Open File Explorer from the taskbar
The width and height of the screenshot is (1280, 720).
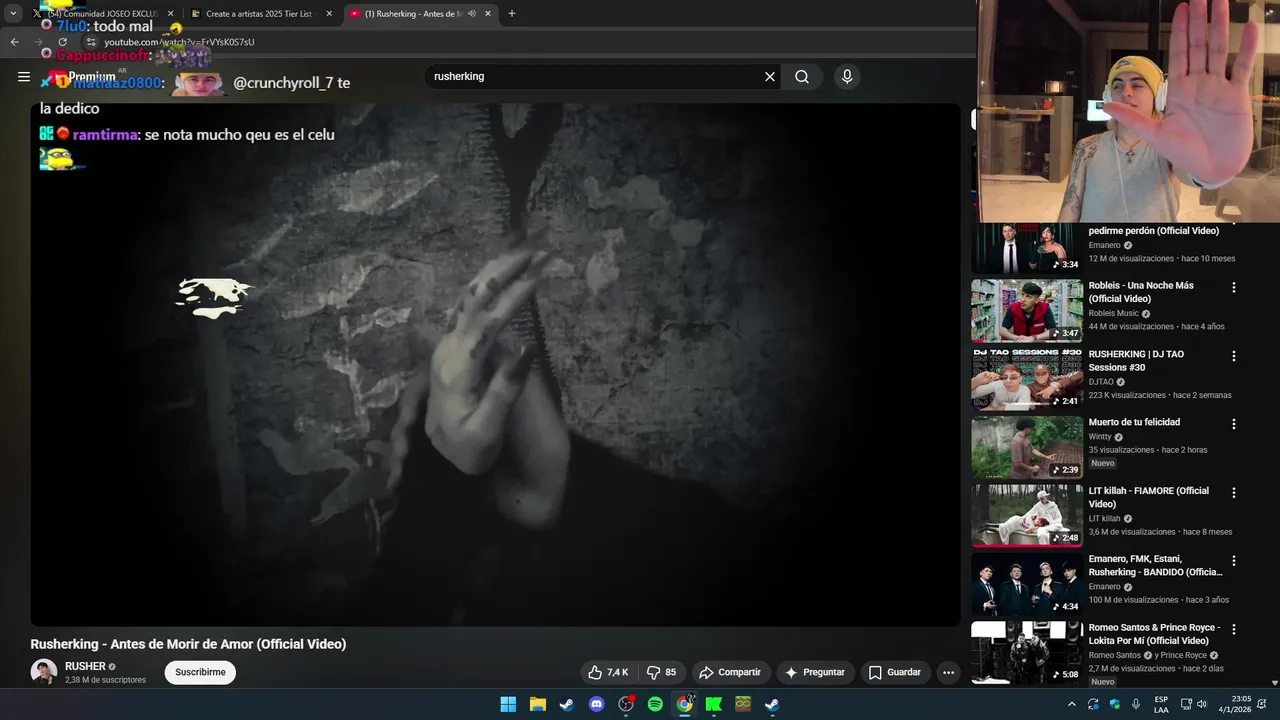537,704
